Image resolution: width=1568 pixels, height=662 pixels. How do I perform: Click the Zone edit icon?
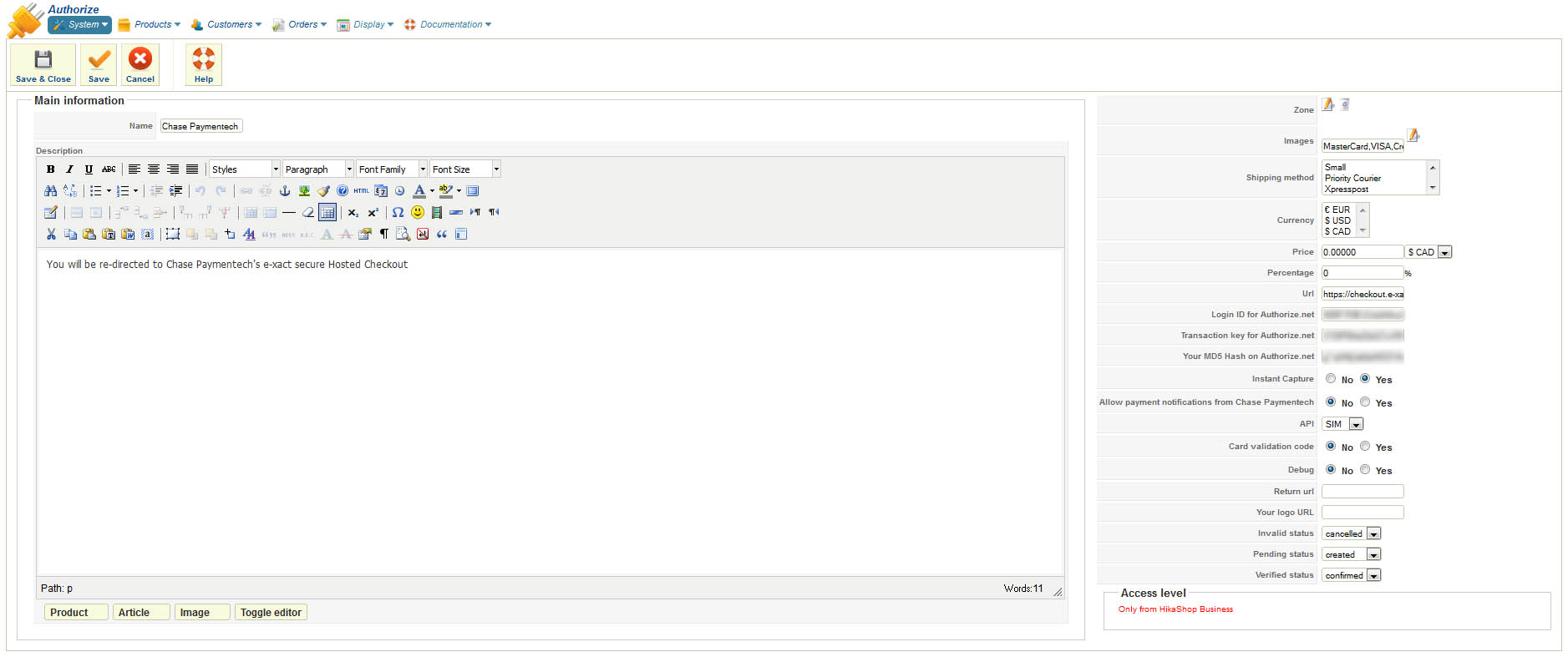1328,104
